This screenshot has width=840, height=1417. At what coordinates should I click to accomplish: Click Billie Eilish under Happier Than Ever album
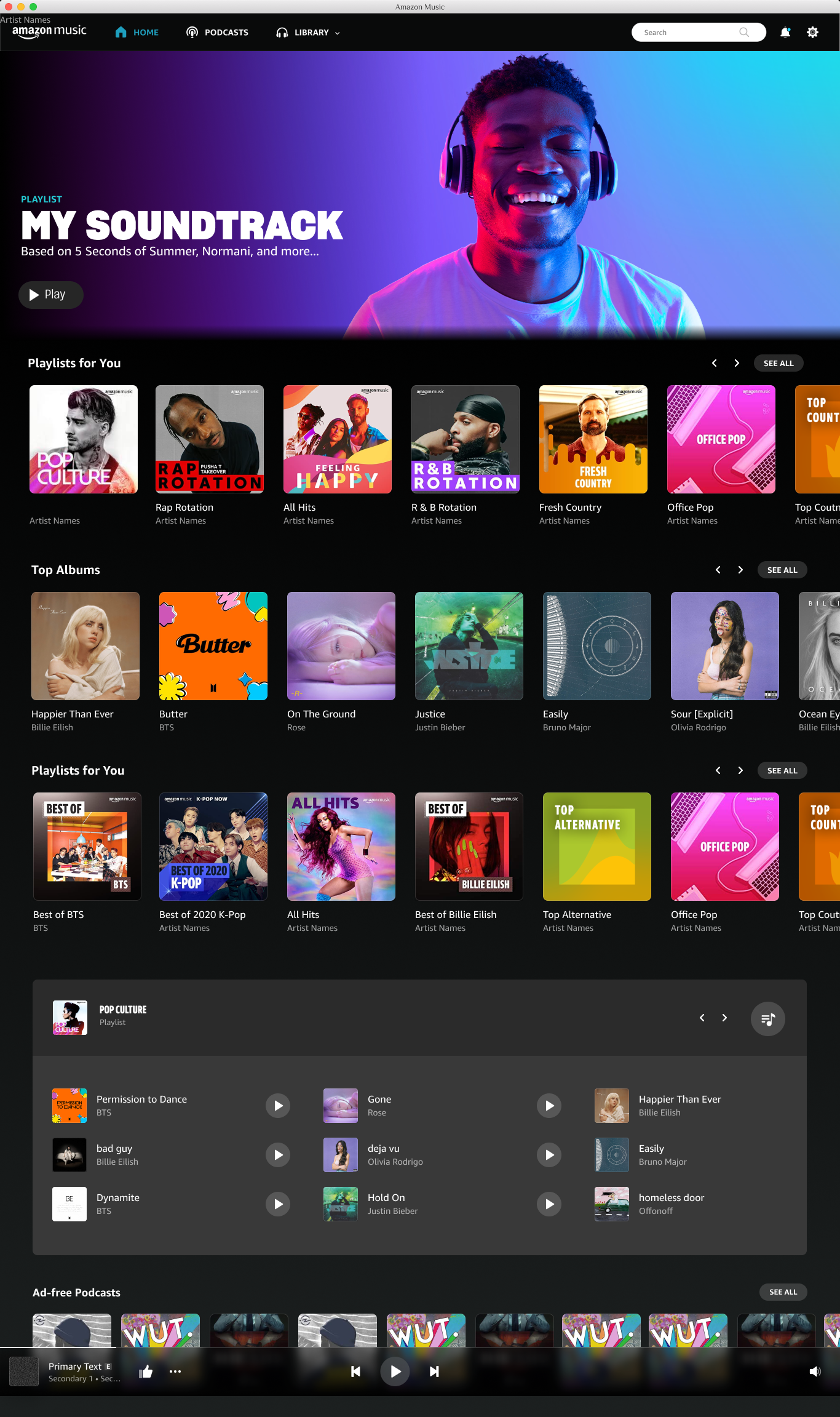[x=52, y=727]
